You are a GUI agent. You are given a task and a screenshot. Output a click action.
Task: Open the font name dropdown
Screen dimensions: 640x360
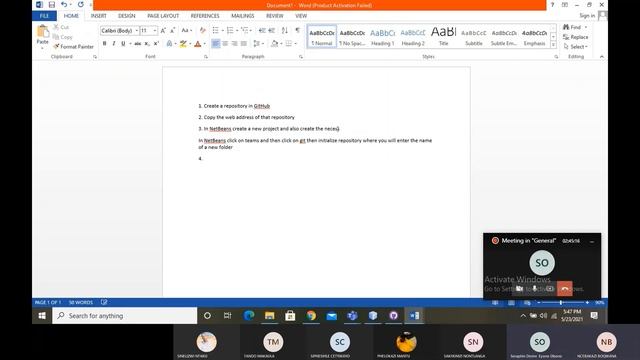[x=136, y=31]
